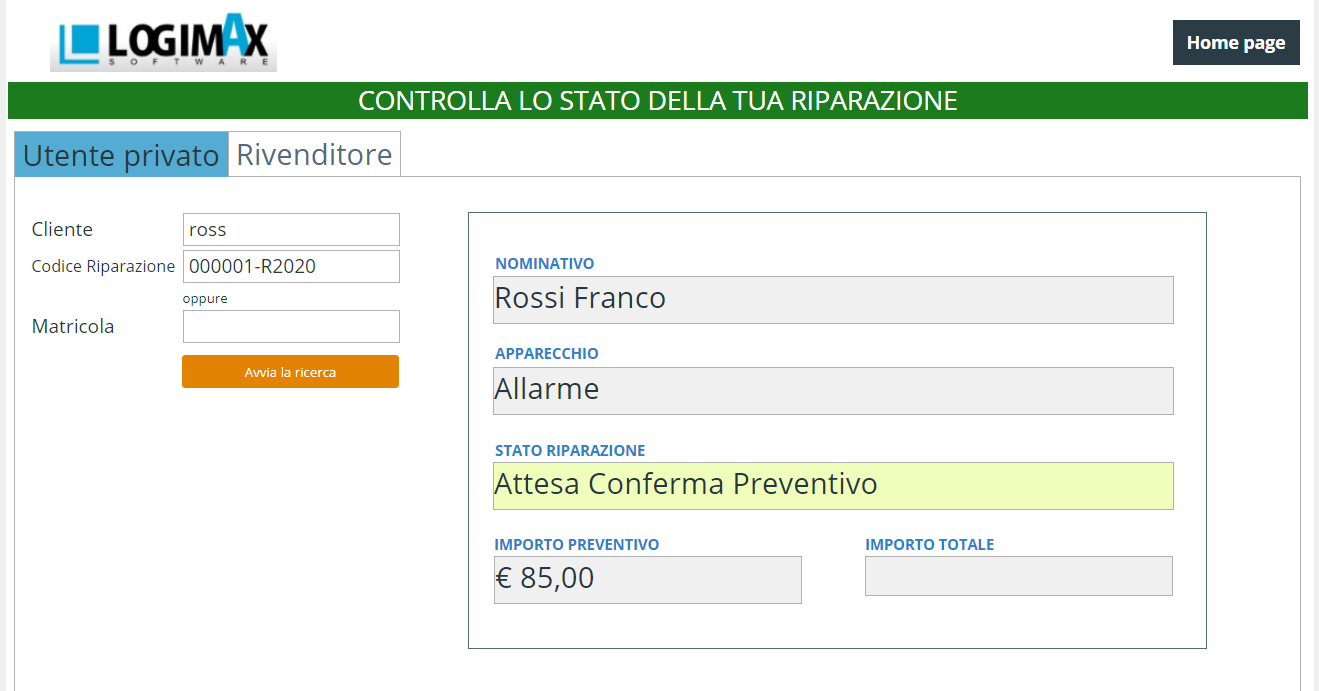This screenshot has width=1319, height=691.
Task: Go to the Home page button
Action: click(1235, 43)
